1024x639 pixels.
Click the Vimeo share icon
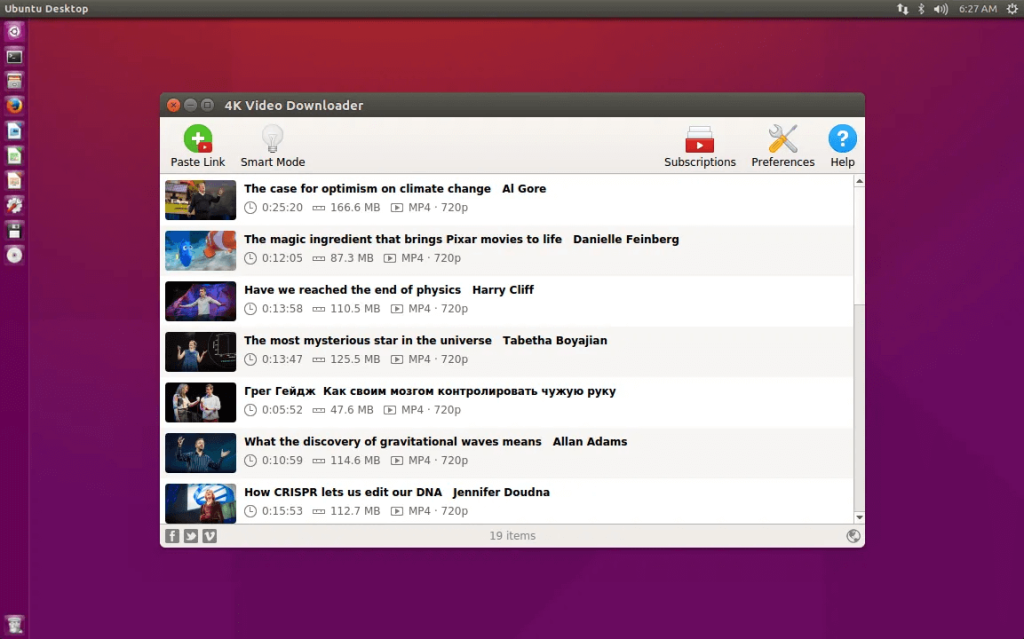coord(209,535)
